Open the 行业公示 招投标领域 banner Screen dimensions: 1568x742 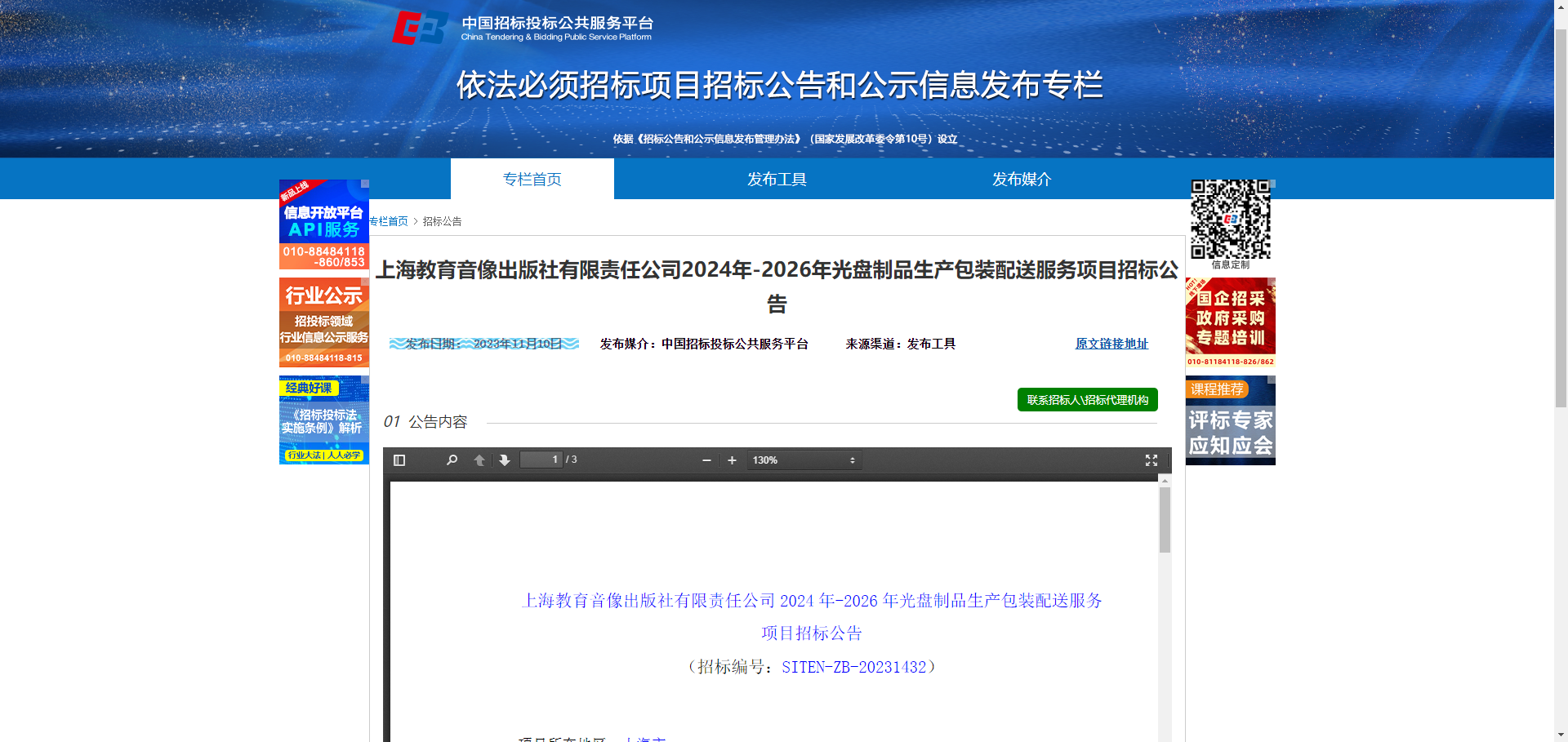(324, 322)
